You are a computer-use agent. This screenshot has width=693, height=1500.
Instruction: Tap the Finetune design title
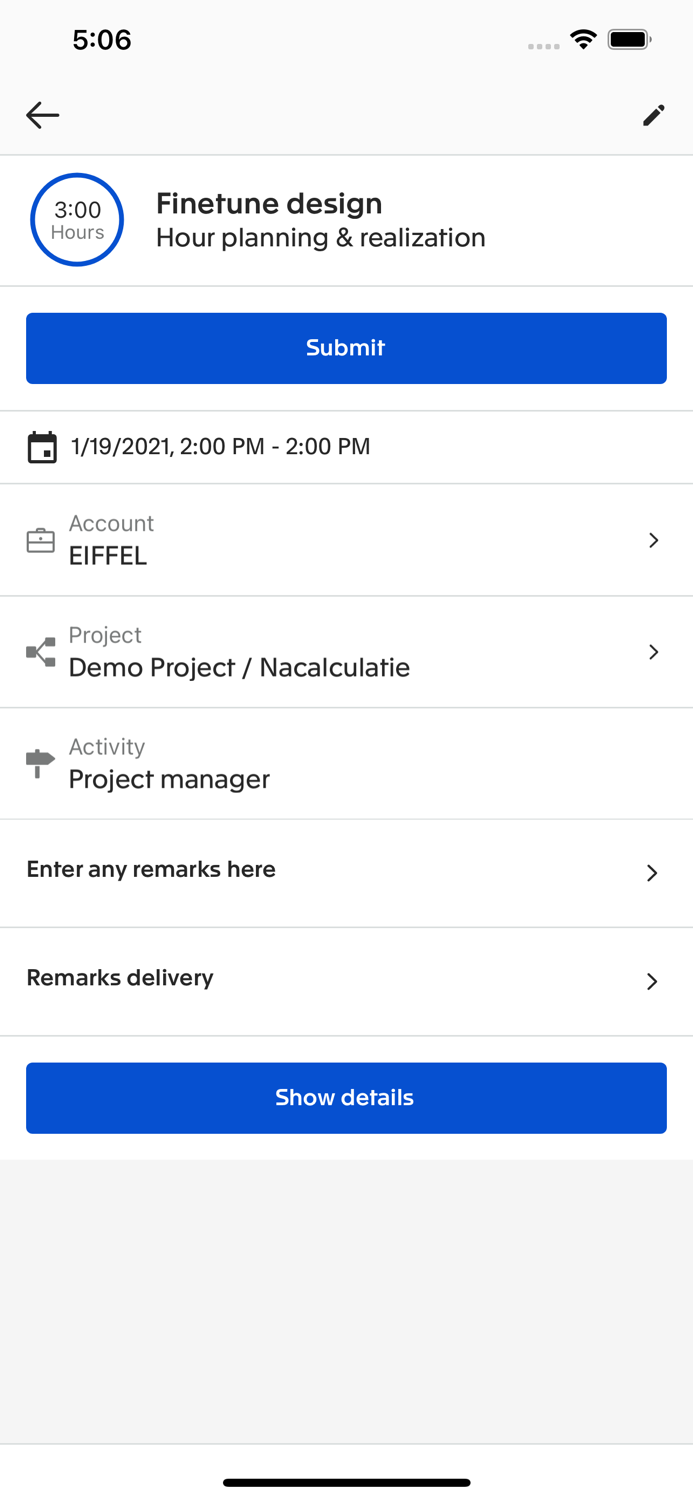point(269,204)
